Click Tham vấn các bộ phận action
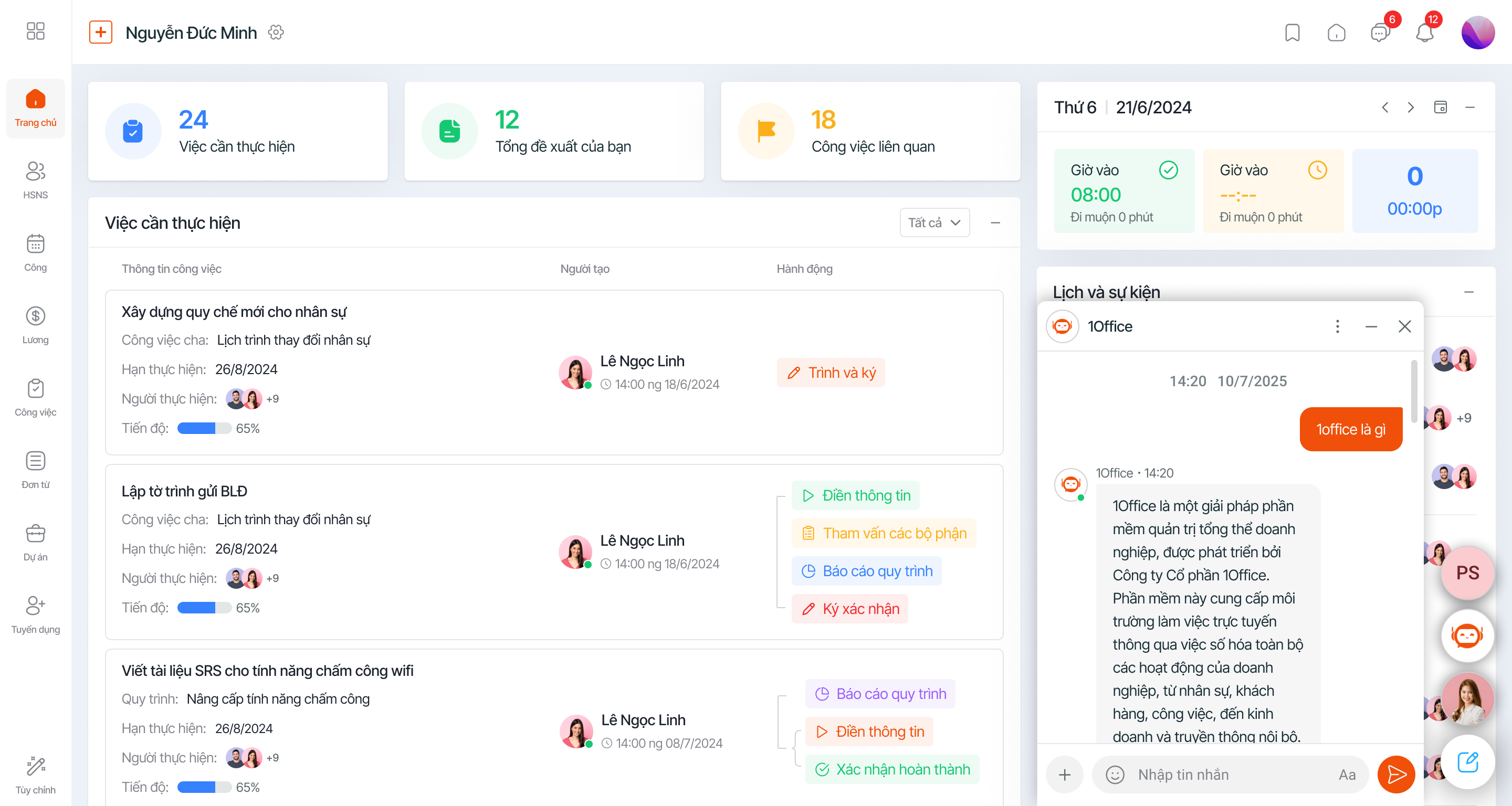The width and height of the screenshot is (1512, 806). pyautogui.click(x=884, y=533)
